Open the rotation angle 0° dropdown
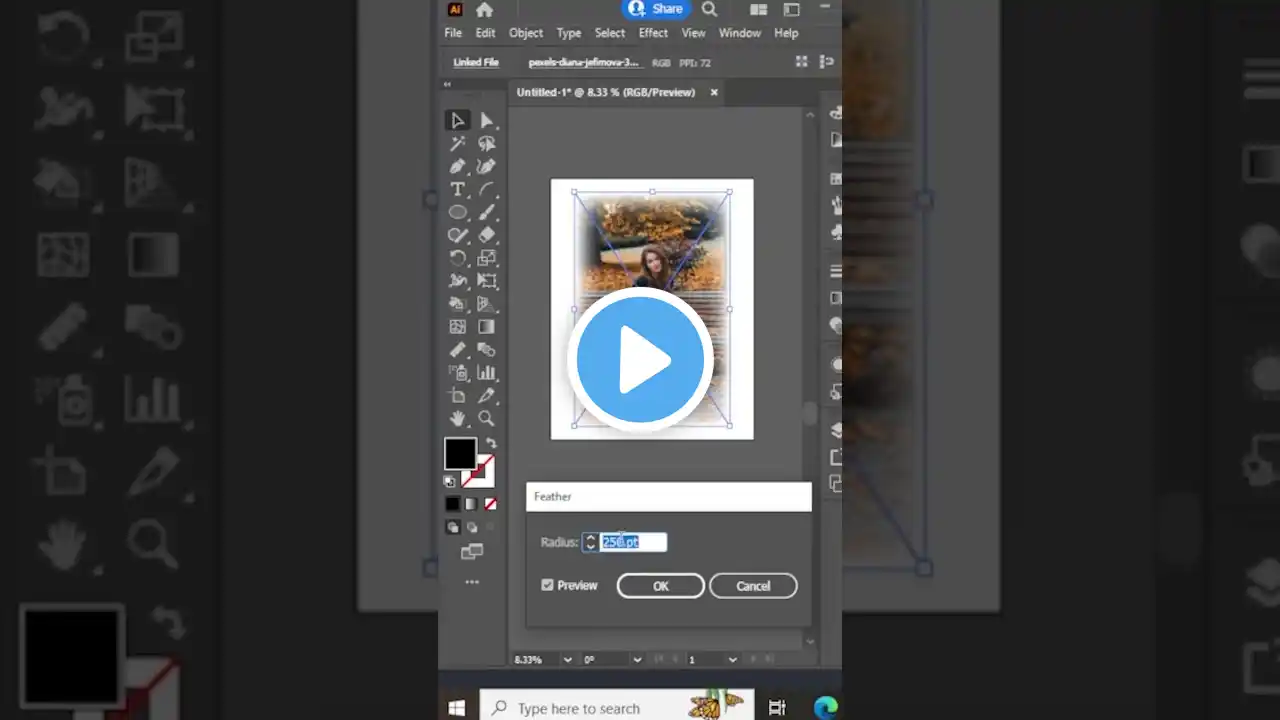Screen dimensions: 1280x720 (636, 660)
